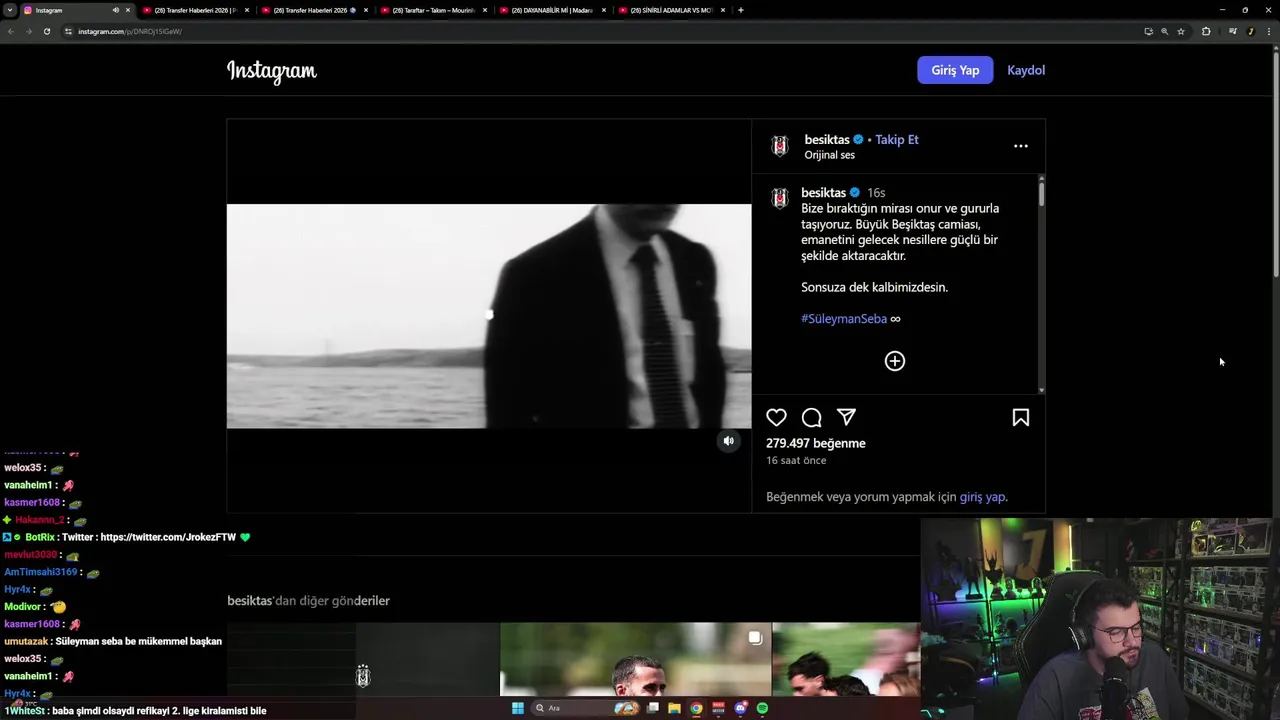Open File Explorer from taskbar
The width and height of the screenshot is (1280, 720).
(675, 708)
